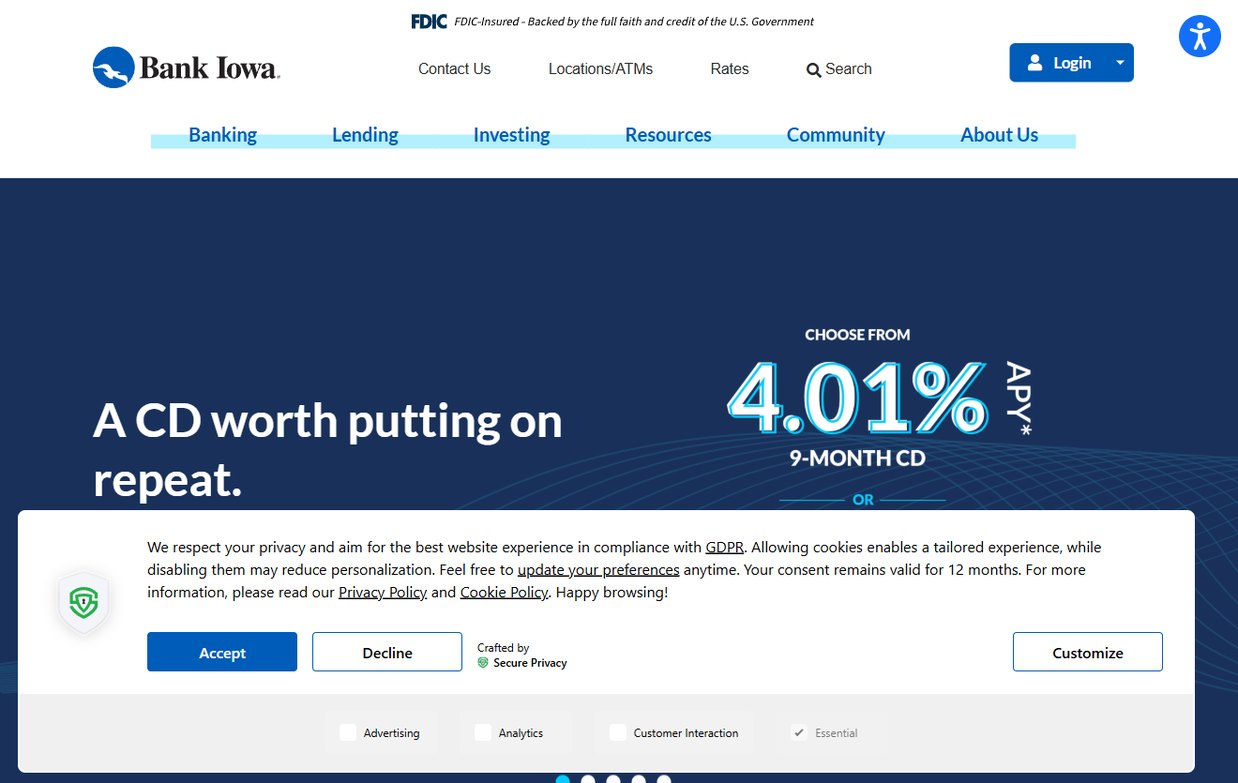Select the second carousel slide dot
The width and height of the screenshot is (1238, 783).
[x=588, y=780]
